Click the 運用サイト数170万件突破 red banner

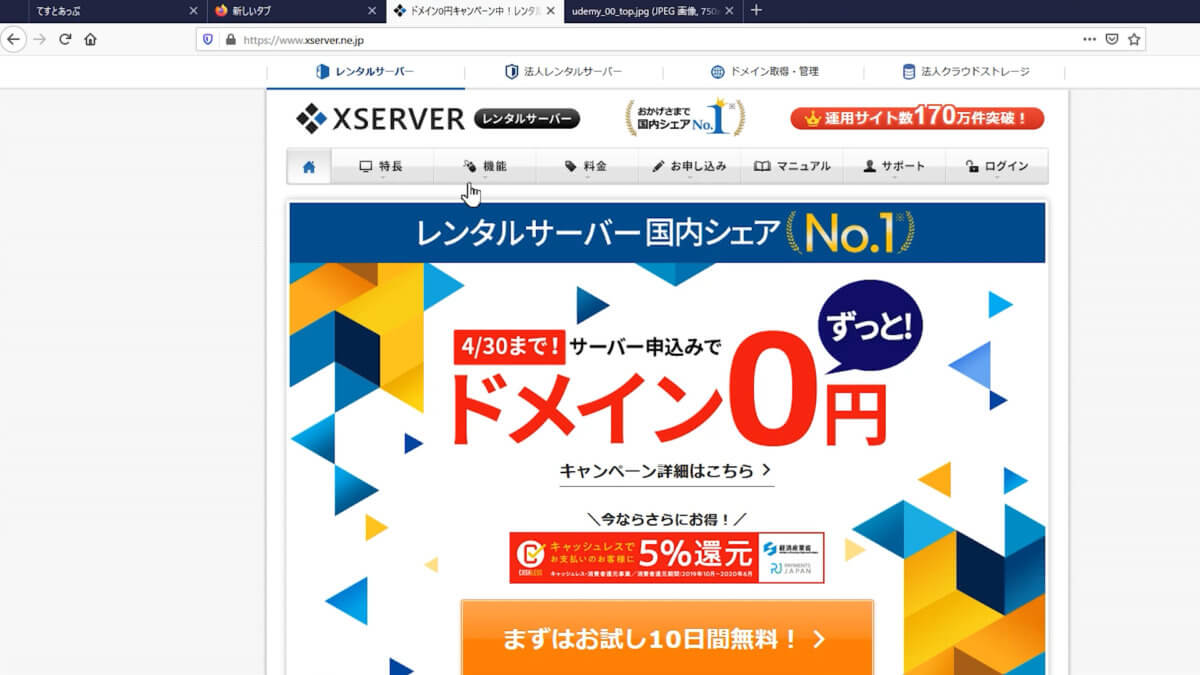(917, 118)
